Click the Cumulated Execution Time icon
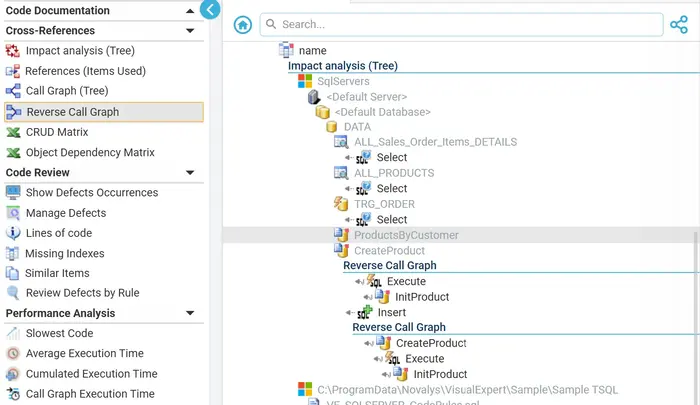 (x=13, y=374)
